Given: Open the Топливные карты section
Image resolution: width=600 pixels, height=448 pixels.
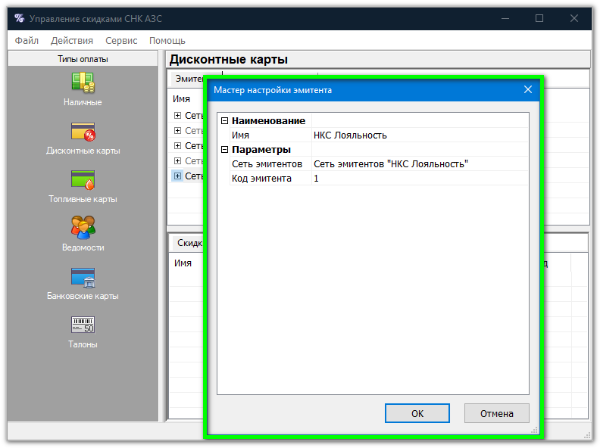Looking at the screenshot, I should tap(82, 182).
